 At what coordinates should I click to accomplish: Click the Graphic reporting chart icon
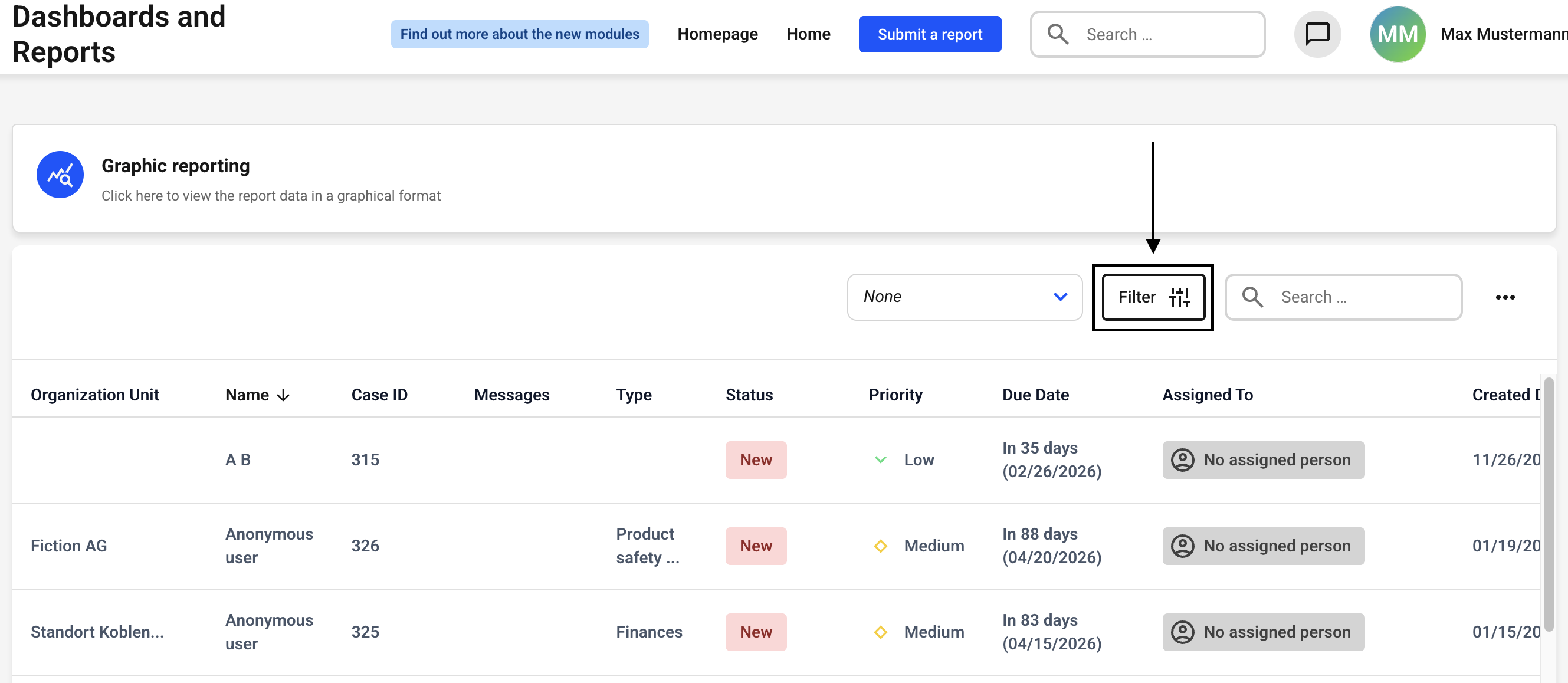point(60,175)
